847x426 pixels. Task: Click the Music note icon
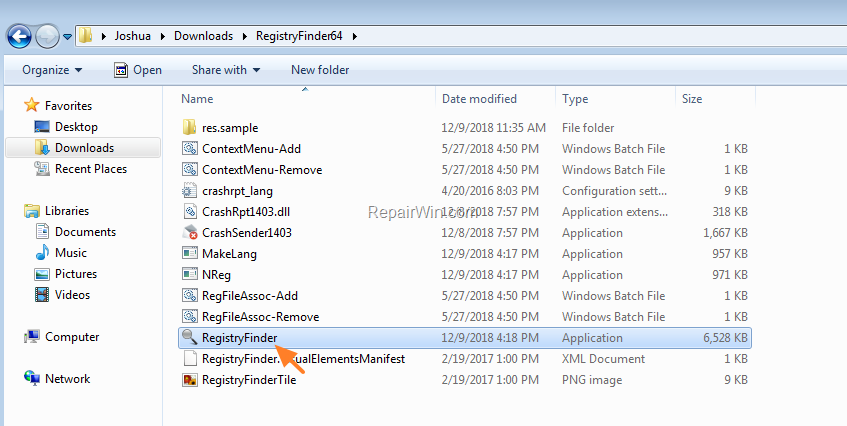(42, 252)
